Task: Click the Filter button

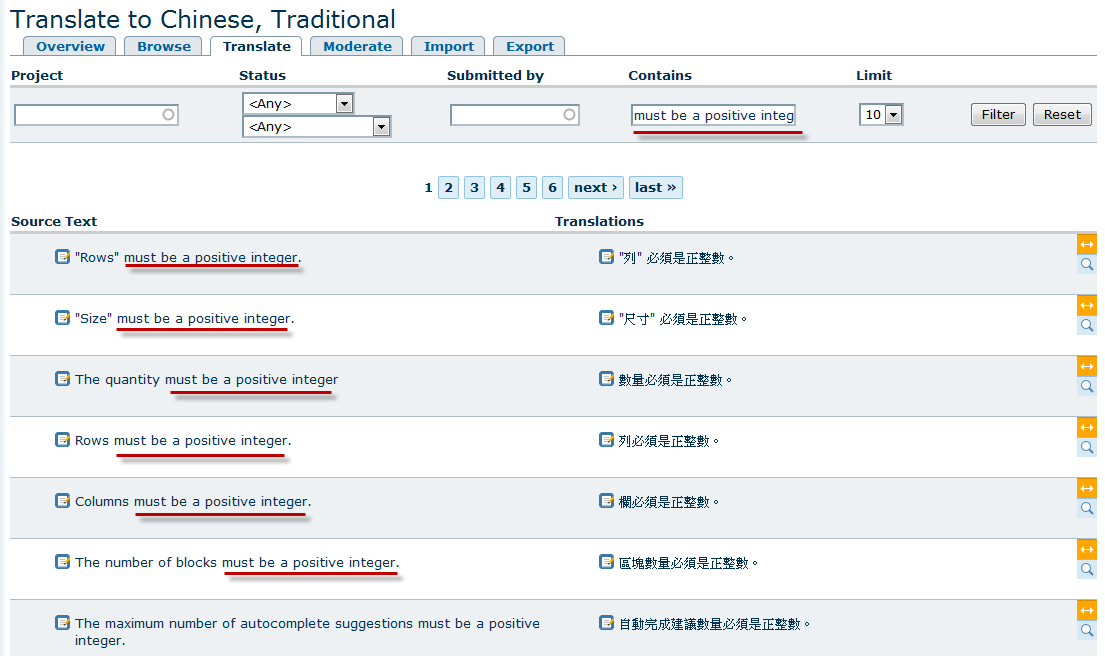Action: 998,114
